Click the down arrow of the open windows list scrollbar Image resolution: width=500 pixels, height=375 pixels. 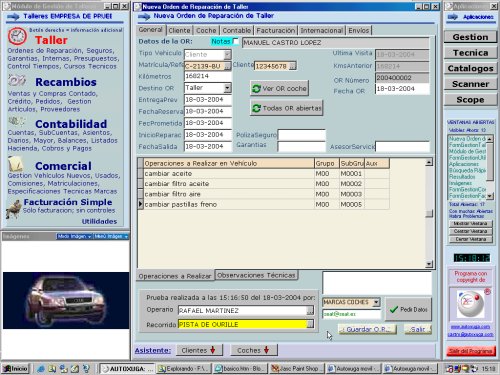[x=490, y=196]
